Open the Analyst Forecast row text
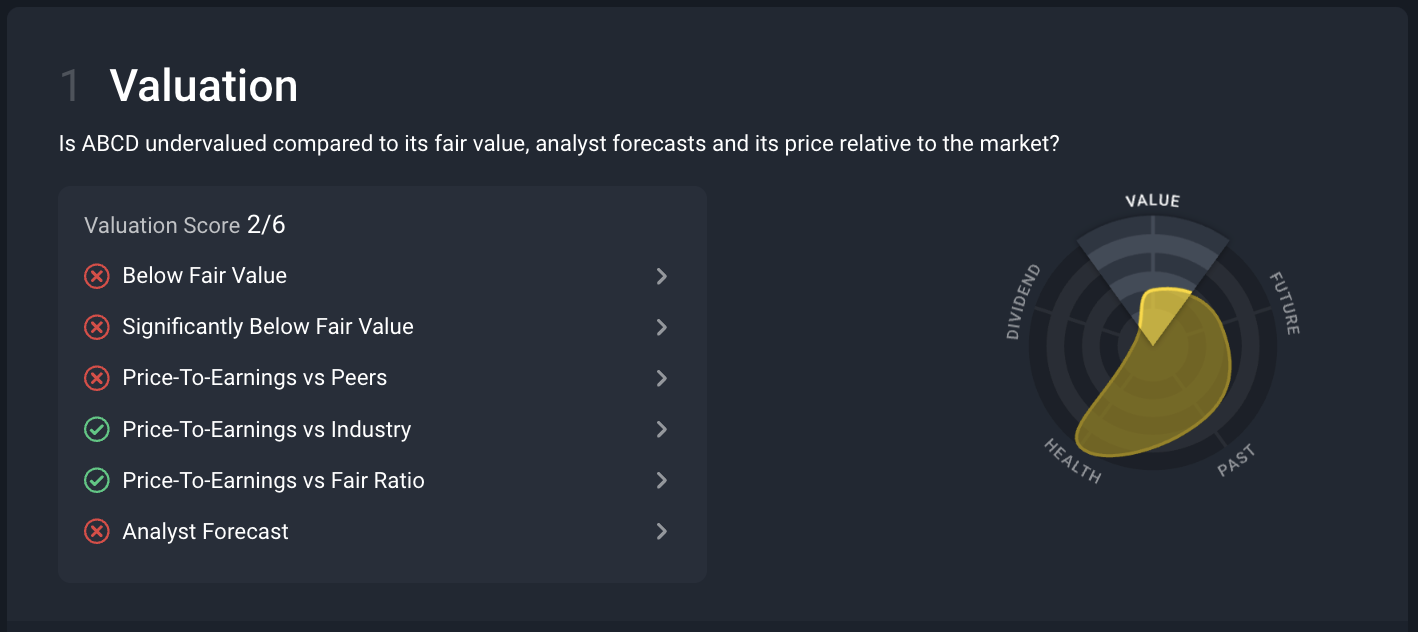Image resolution: width=1418 pixels, height=632 pixels. point(205,532)
